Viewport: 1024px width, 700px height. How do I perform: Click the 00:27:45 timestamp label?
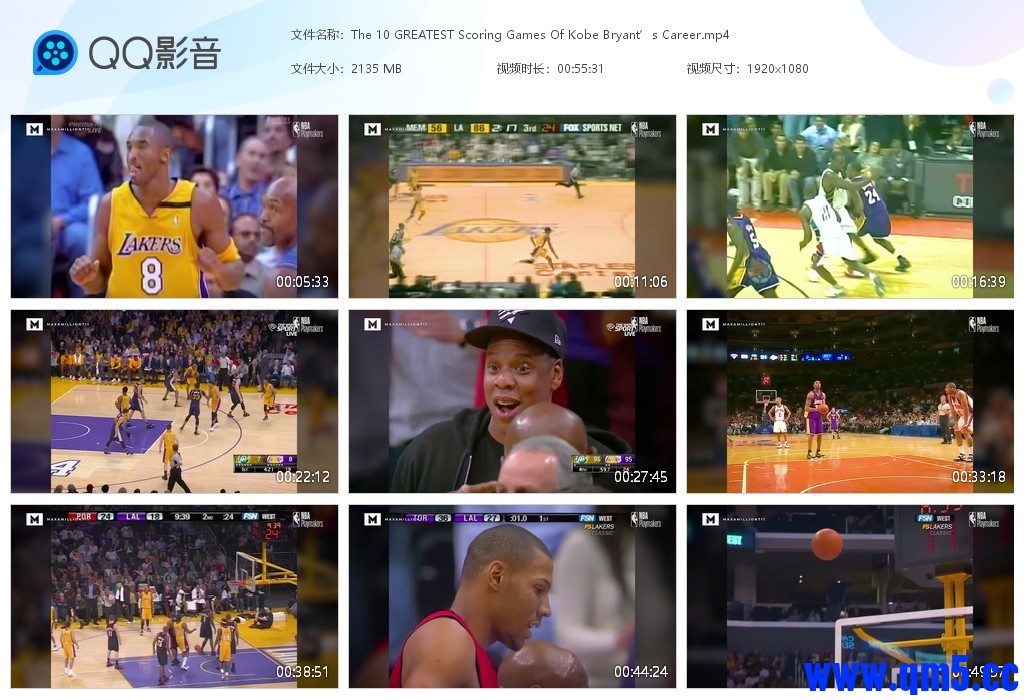(640, 477)
